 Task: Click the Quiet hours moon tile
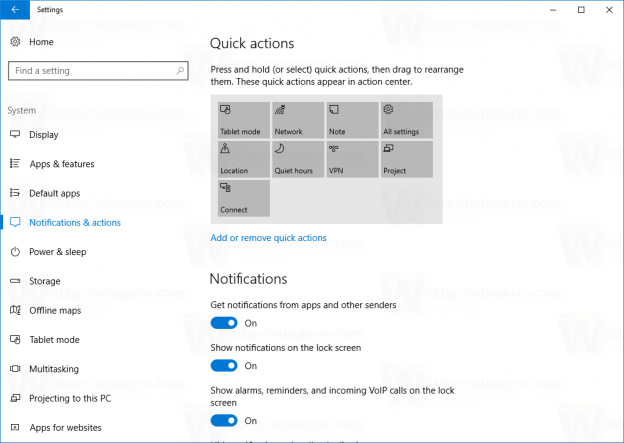tap(298, 159)
